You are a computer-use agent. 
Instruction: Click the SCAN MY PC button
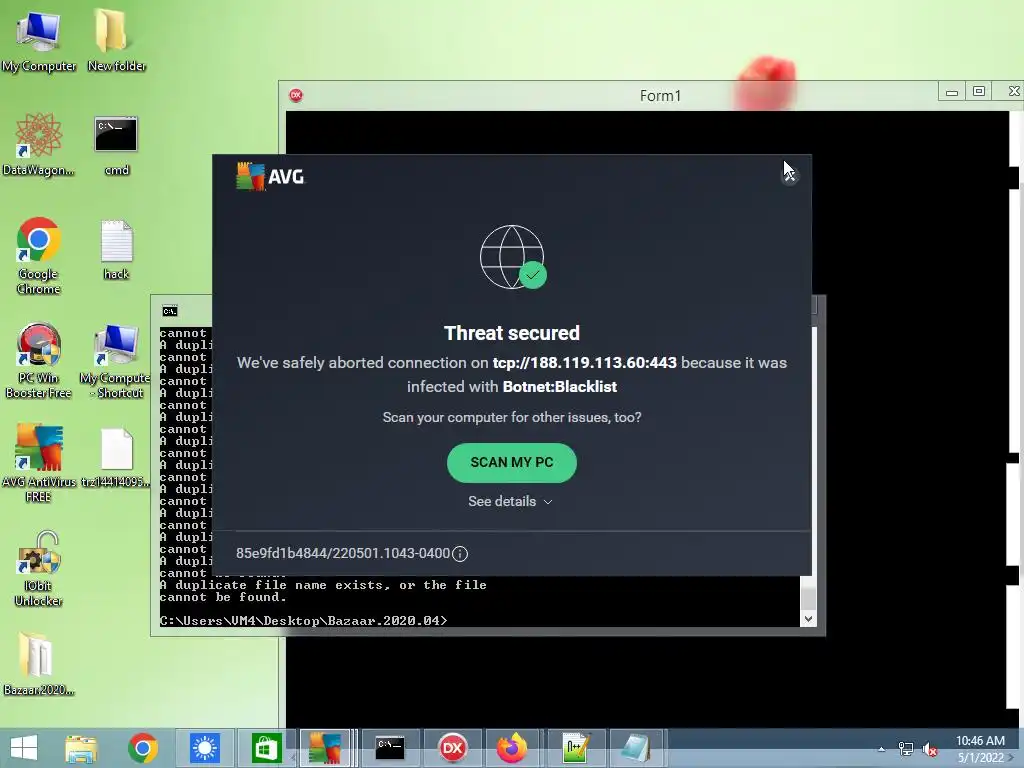[511, 462]
